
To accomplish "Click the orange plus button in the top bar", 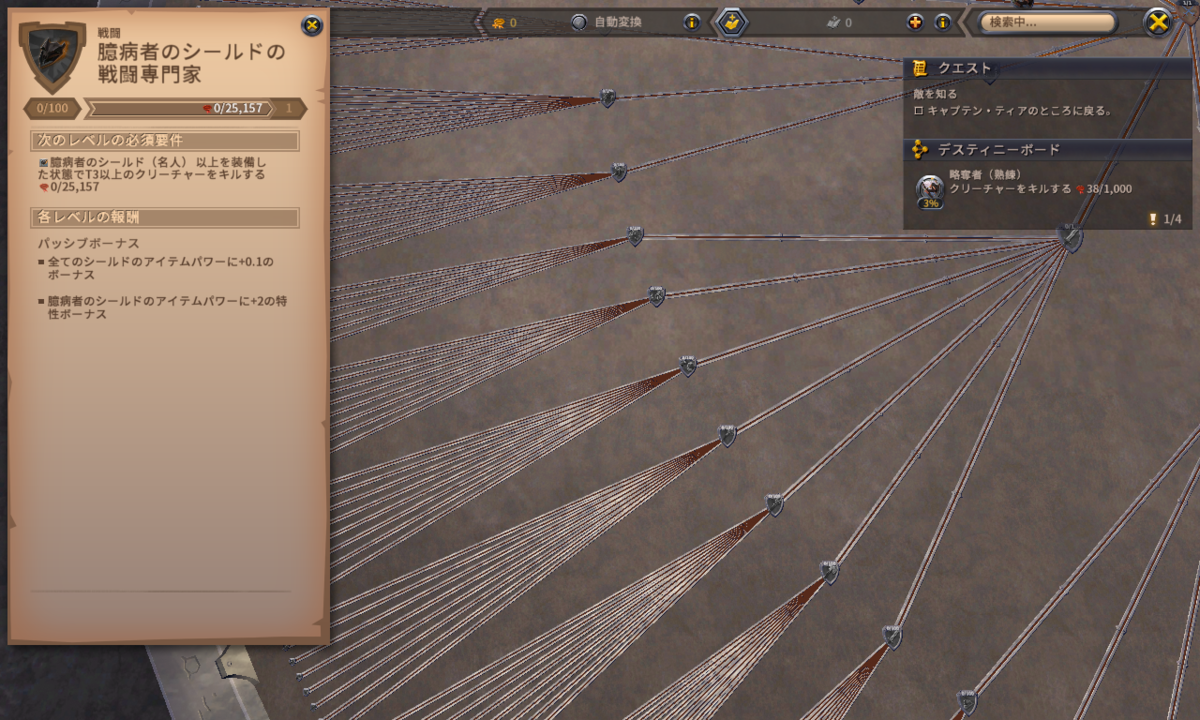I will (x=915, y=22).
